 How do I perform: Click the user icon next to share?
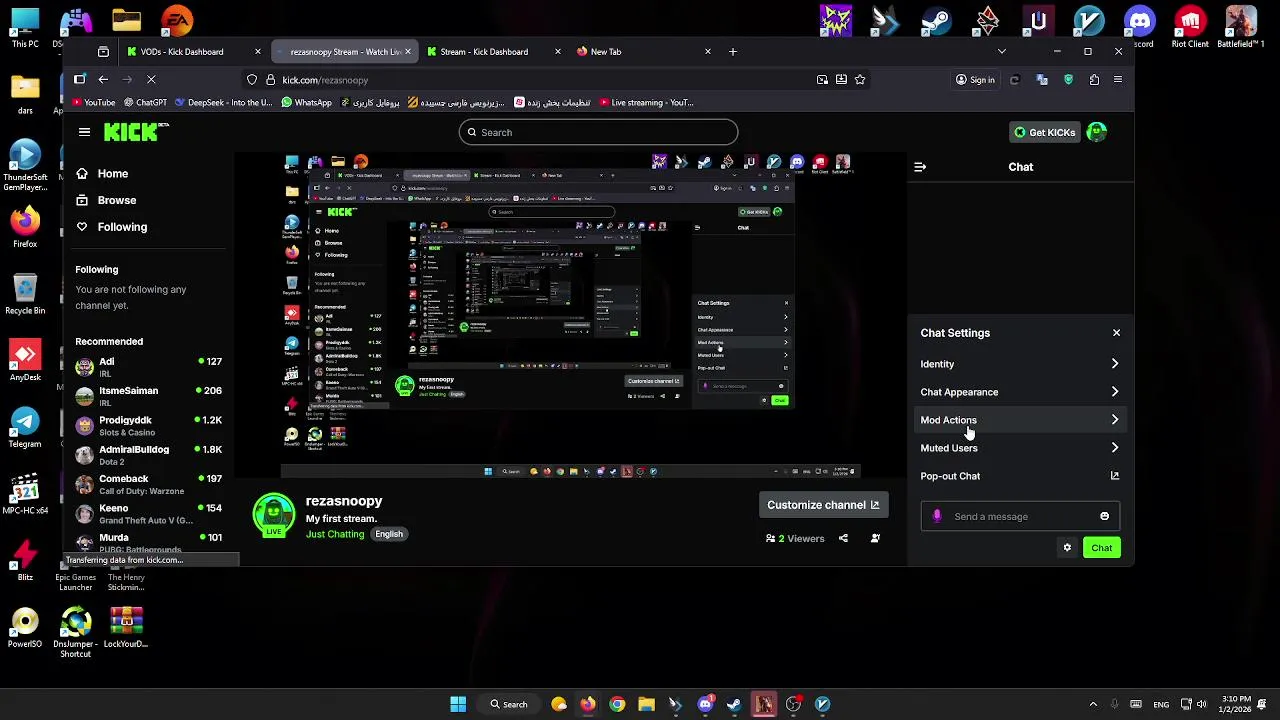[875, 539]
